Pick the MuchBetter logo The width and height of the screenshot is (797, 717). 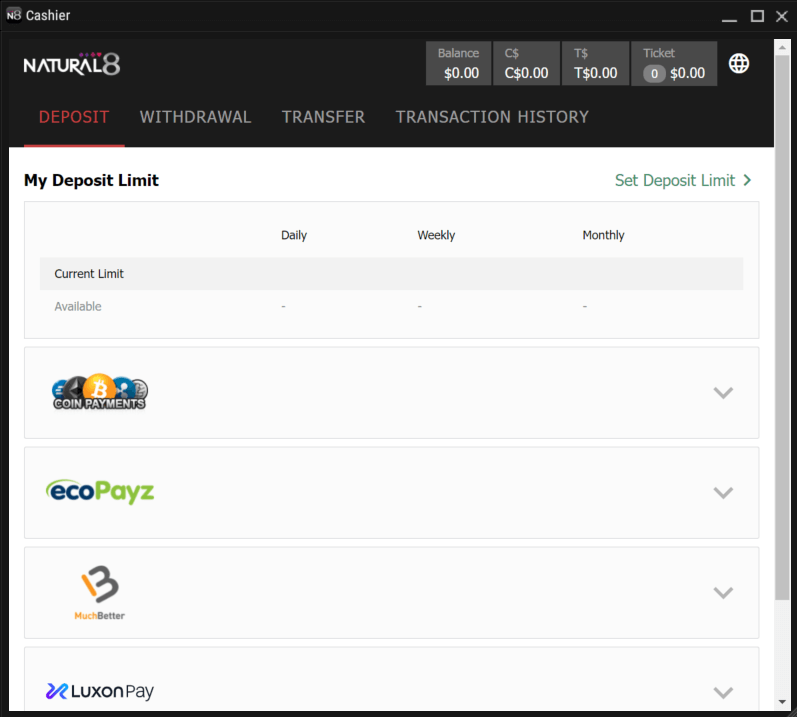tap(100, 592)
